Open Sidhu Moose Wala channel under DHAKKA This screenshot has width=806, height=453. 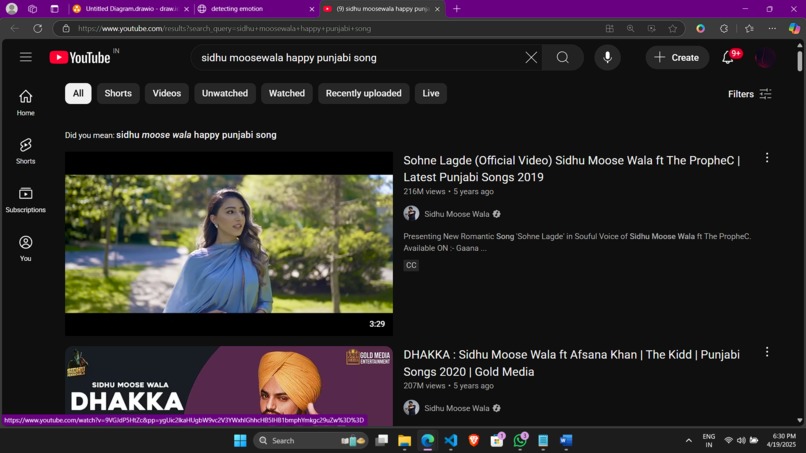(x=456, y=408)
